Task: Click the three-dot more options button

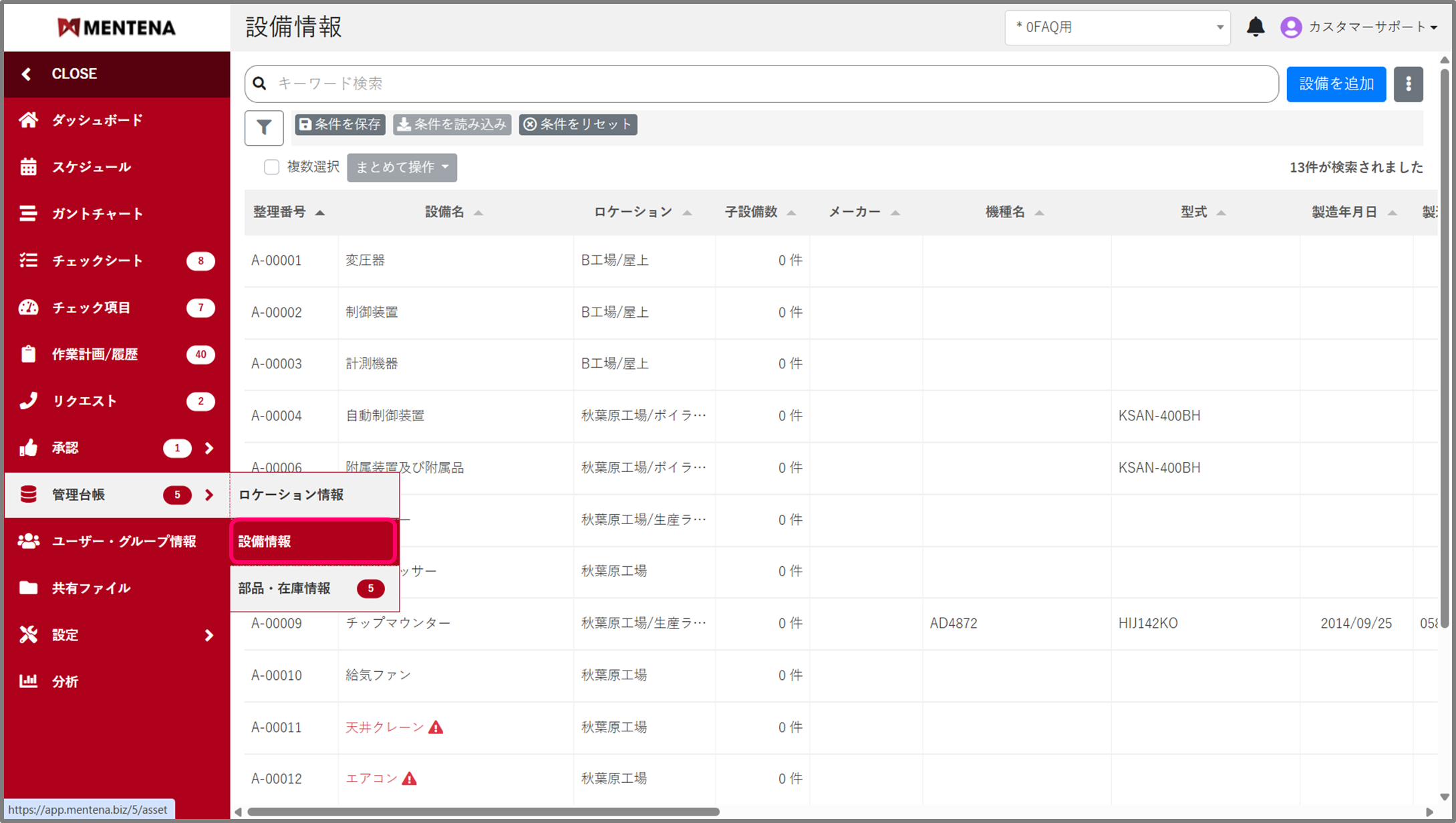Action: coord(1408,84)
